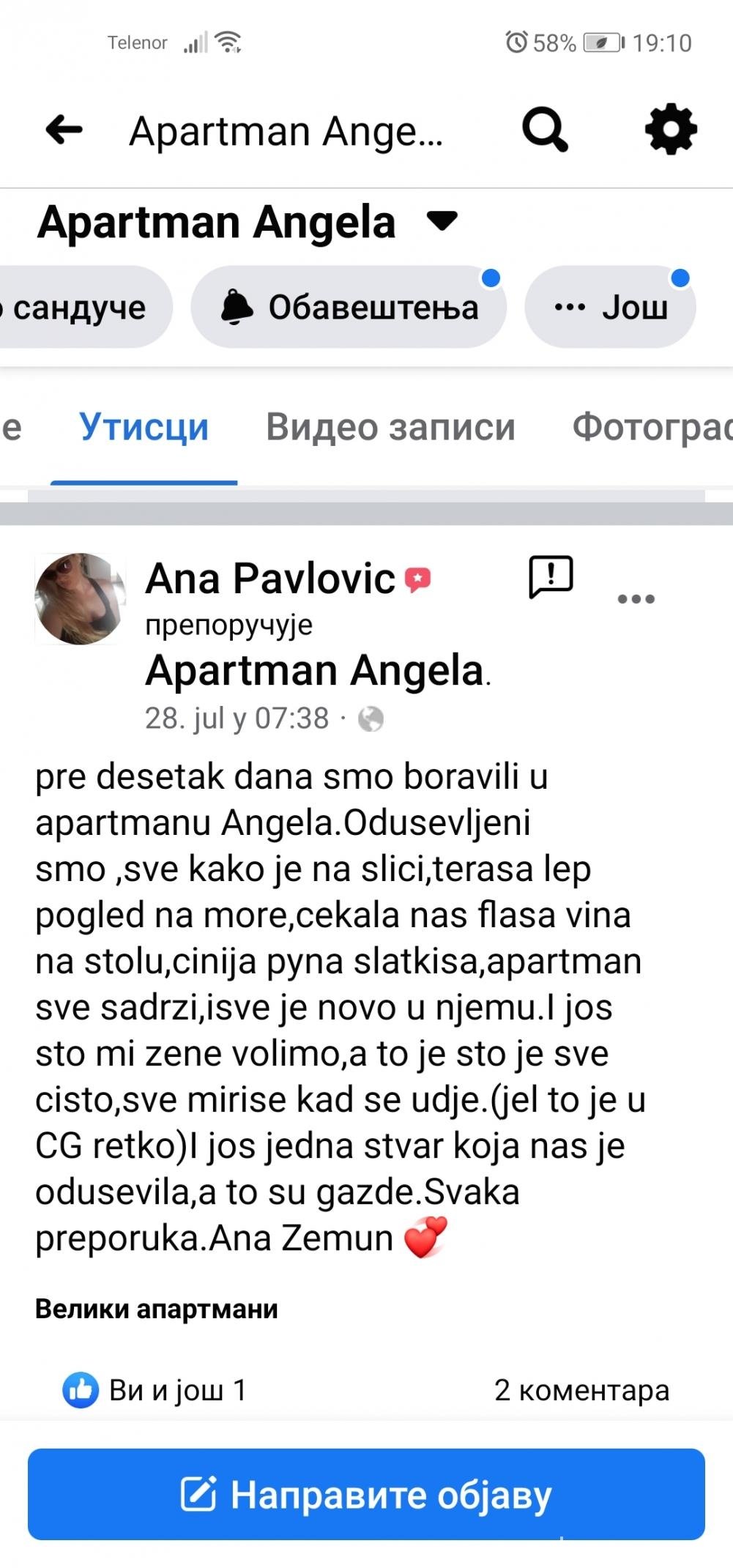Open page settings gear icon
Screen dimensions: 733x1568
pos(670,130)
